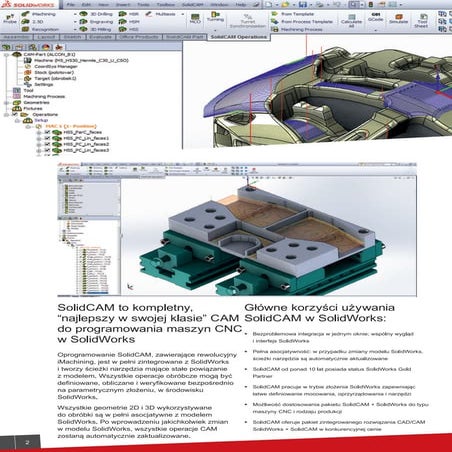
Task: Toggle checkbox for HSS_PC_Lin_faces1 operation
Action: pos(47,138)
